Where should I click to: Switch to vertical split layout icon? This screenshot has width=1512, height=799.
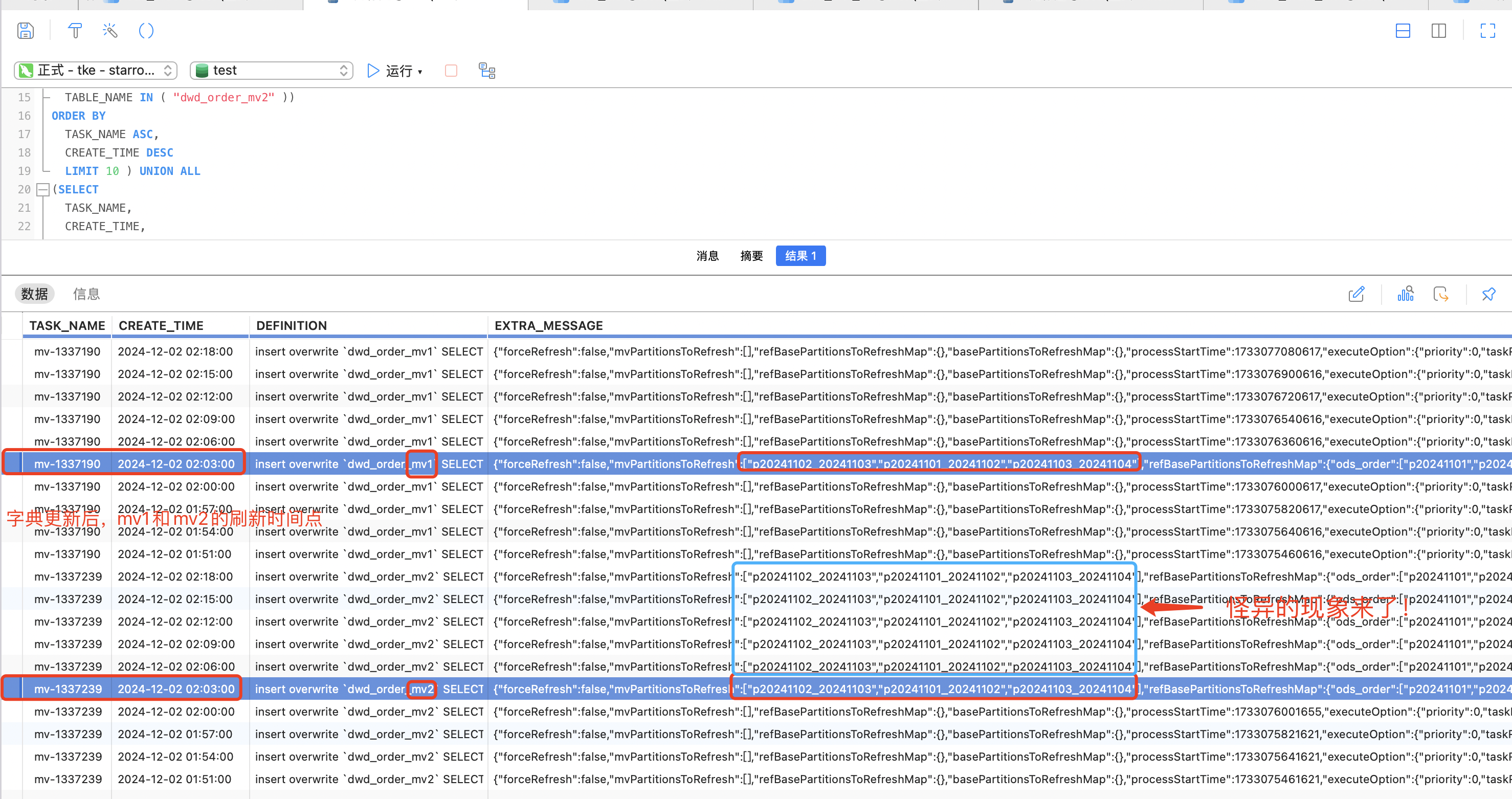click(1439, 31)
